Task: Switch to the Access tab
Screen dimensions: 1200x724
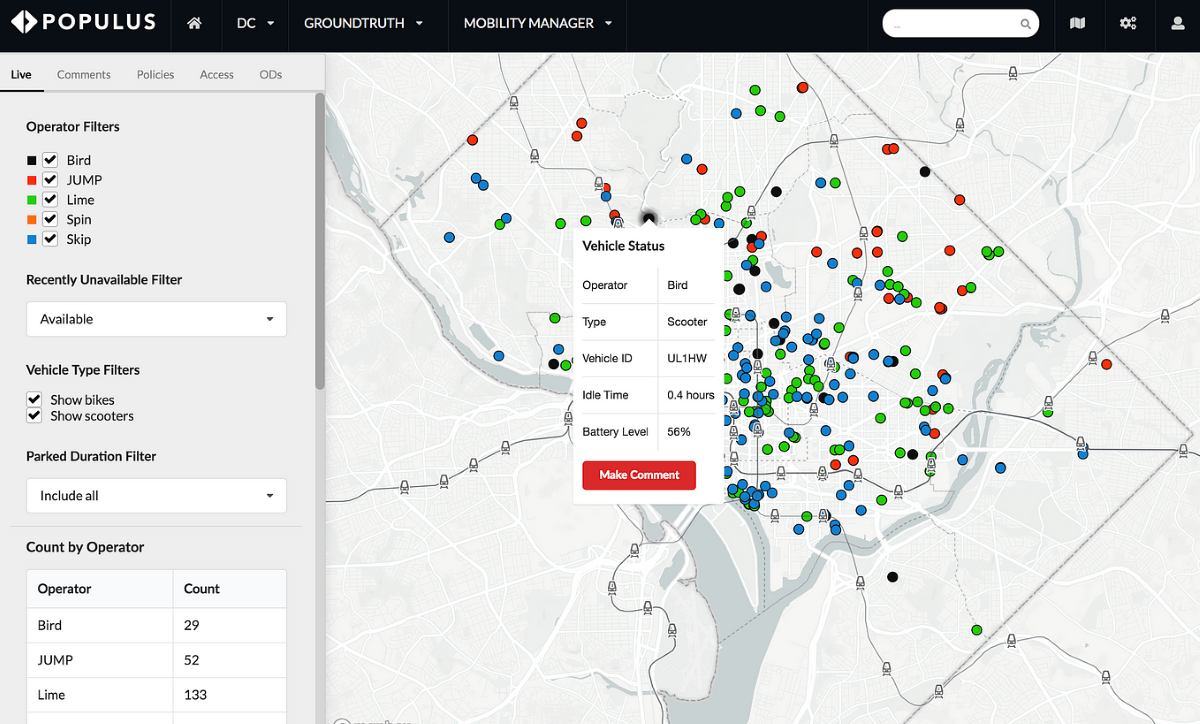Action: pyautogui.click(x=216, y=74)
